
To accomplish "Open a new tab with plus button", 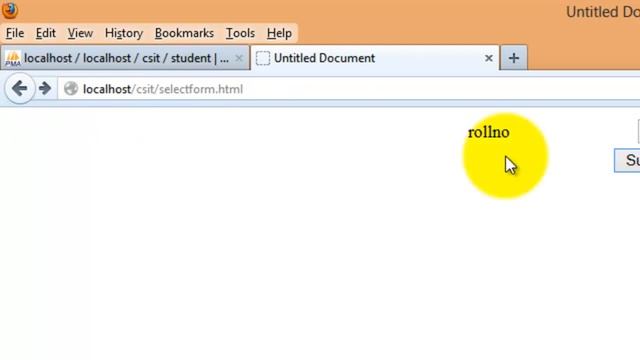I will [513, 58].
